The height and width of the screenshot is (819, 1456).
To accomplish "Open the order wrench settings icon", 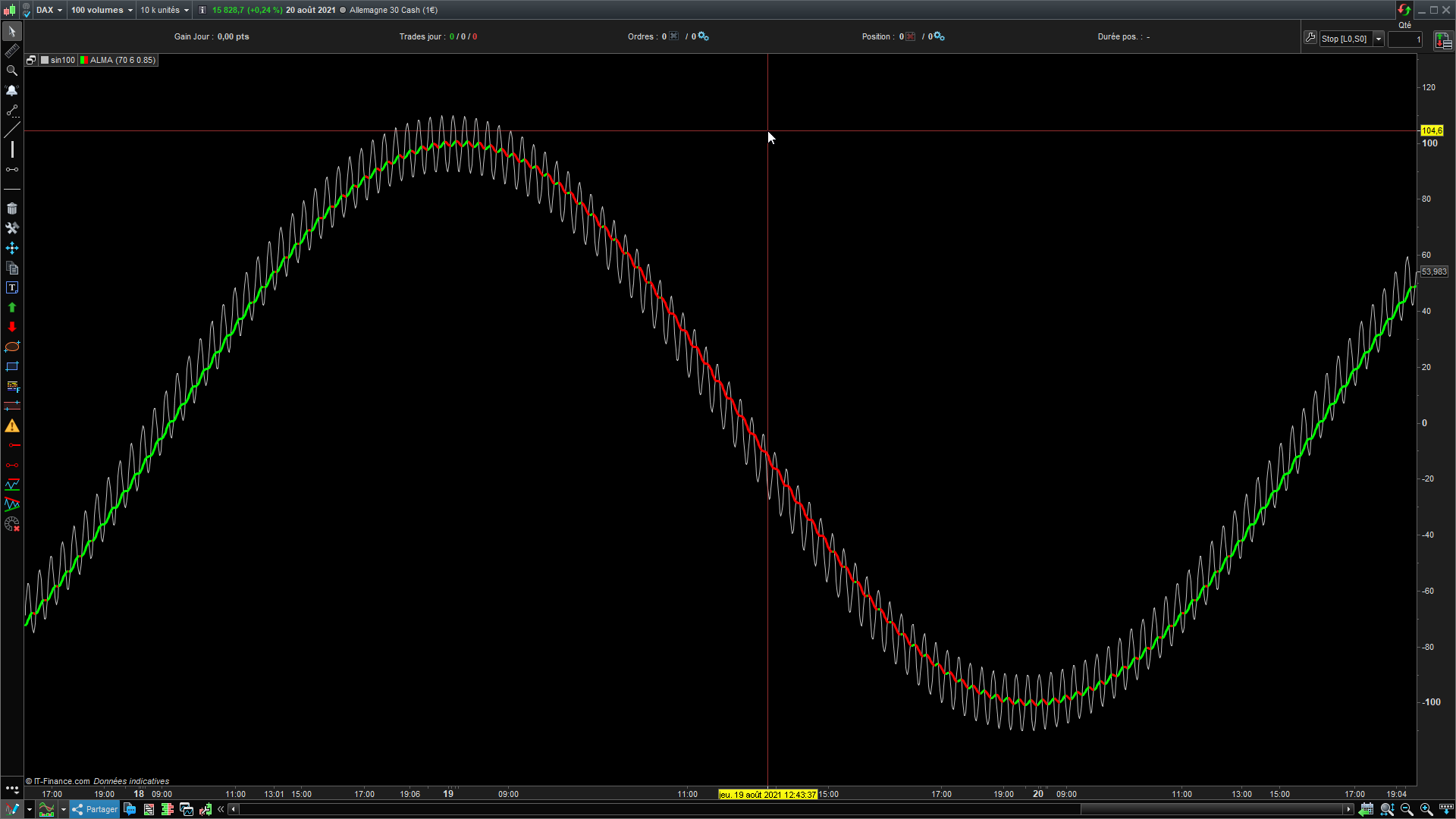I will [x=1310, y=37].
